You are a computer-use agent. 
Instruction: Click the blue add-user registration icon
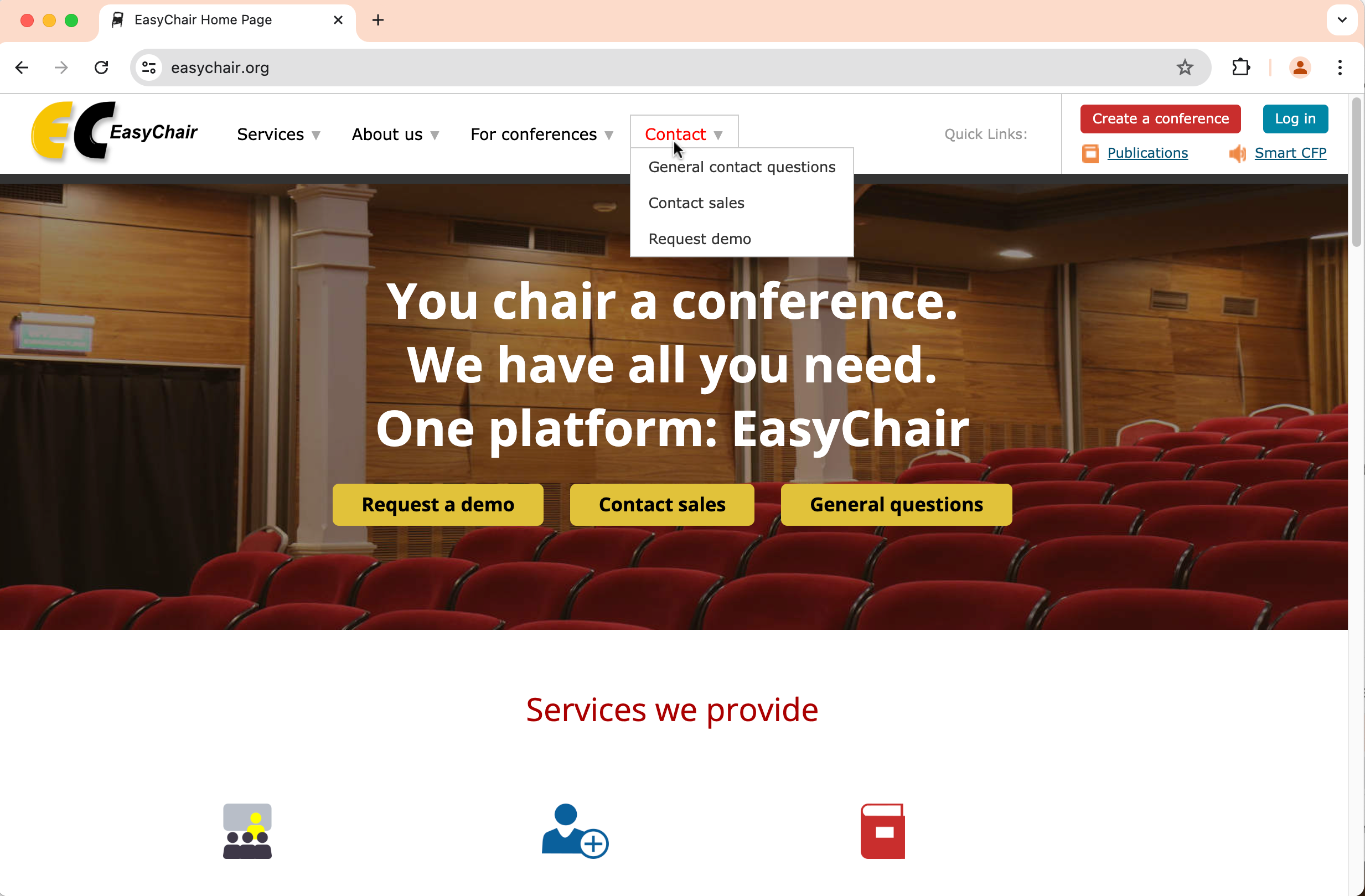click(575, 831)
